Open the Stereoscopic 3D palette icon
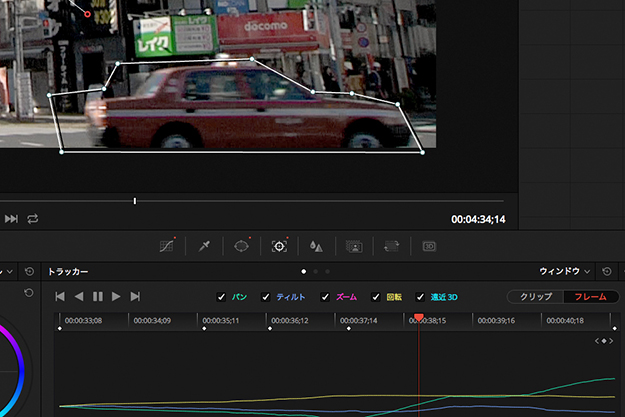This screenshot has height=417, width=625. [x=429, y=245]
